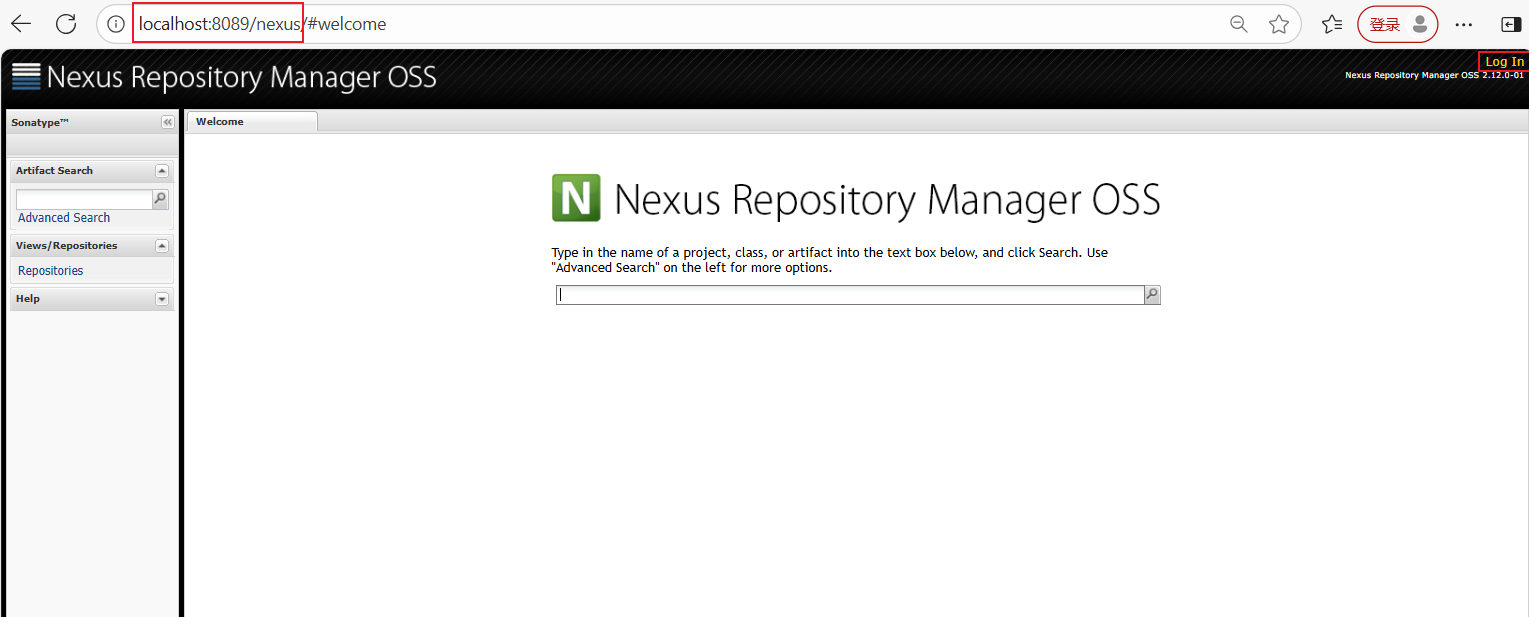Click the Nexus Repository Manager OSS header title
This screenshot has width=1529, height=617.
241,77
